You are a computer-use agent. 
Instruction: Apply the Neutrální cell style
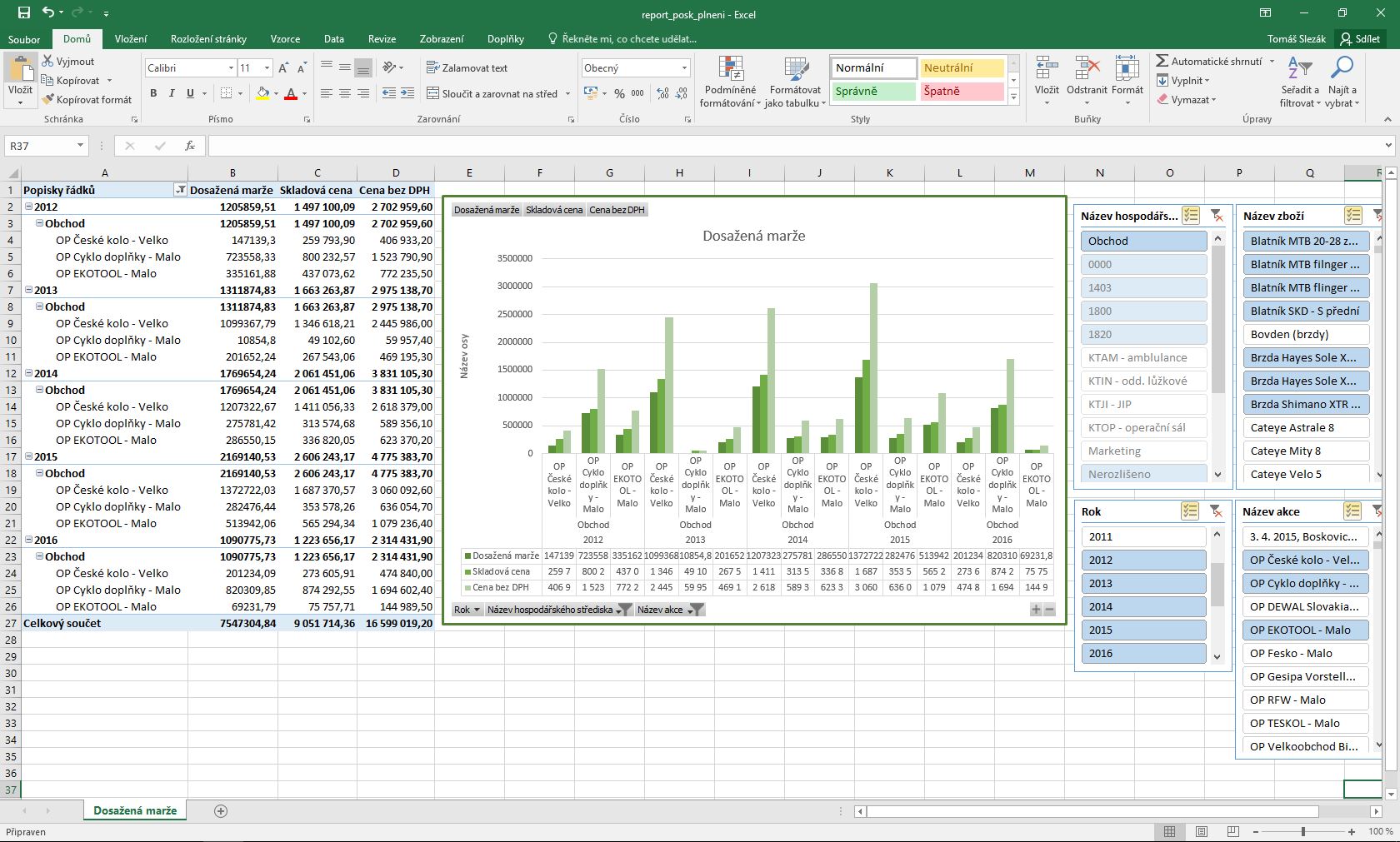(961, 68)
